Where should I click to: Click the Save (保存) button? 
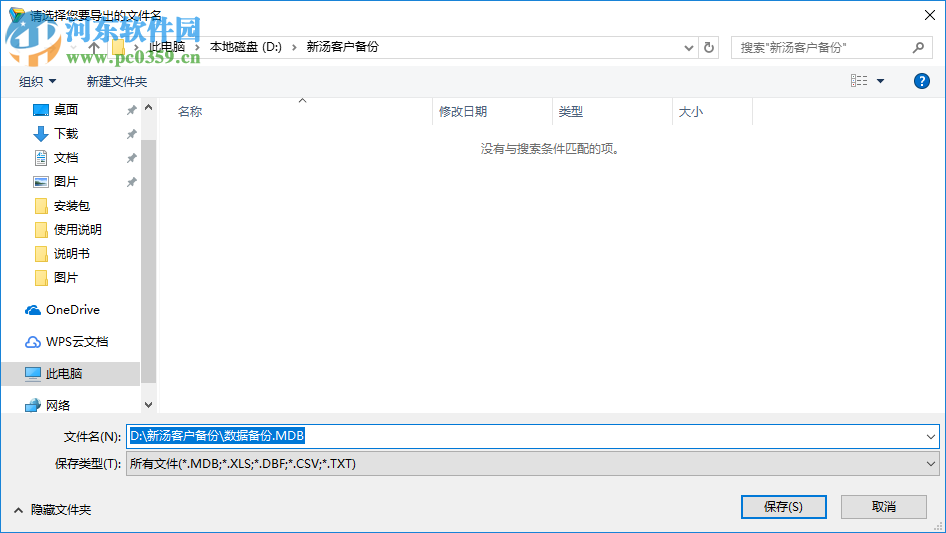pos(783,506)
